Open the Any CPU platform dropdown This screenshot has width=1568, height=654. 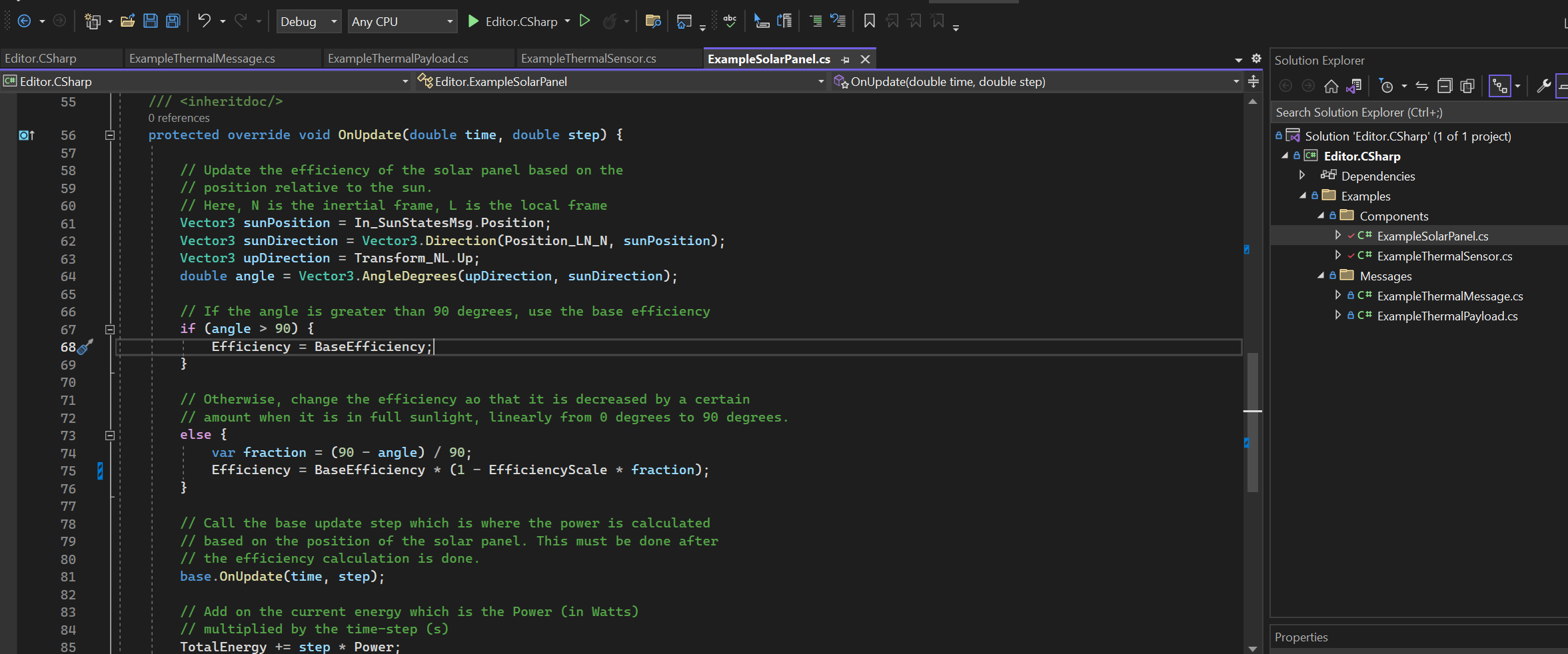click(402, 21)
